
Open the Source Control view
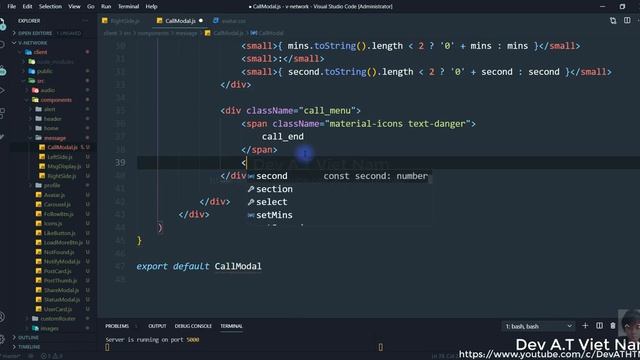coord(2,70)
